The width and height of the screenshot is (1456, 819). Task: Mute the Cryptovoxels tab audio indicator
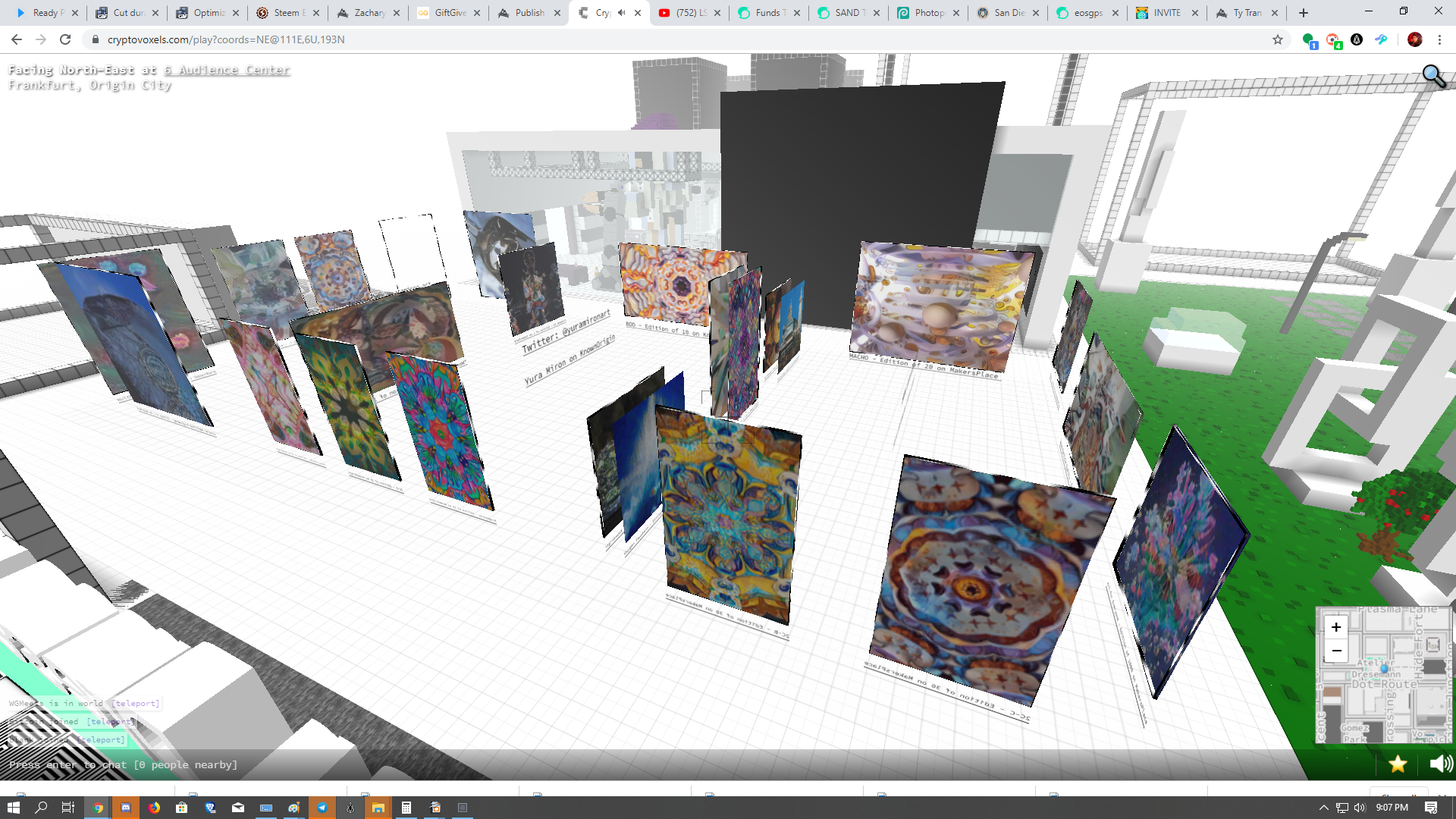click(621, 13)
